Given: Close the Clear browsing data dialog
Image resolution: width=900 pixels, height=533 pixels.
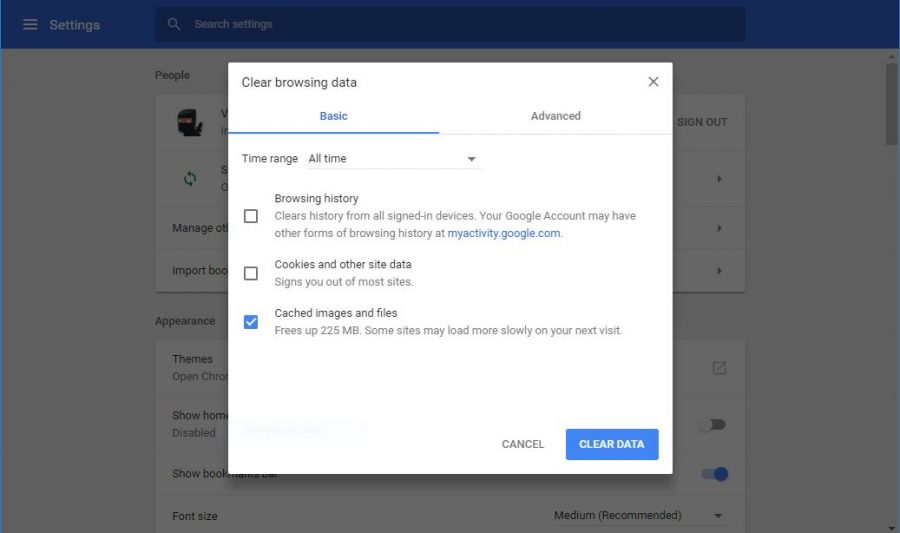Looking at the screenshot, I should [653, 82].
